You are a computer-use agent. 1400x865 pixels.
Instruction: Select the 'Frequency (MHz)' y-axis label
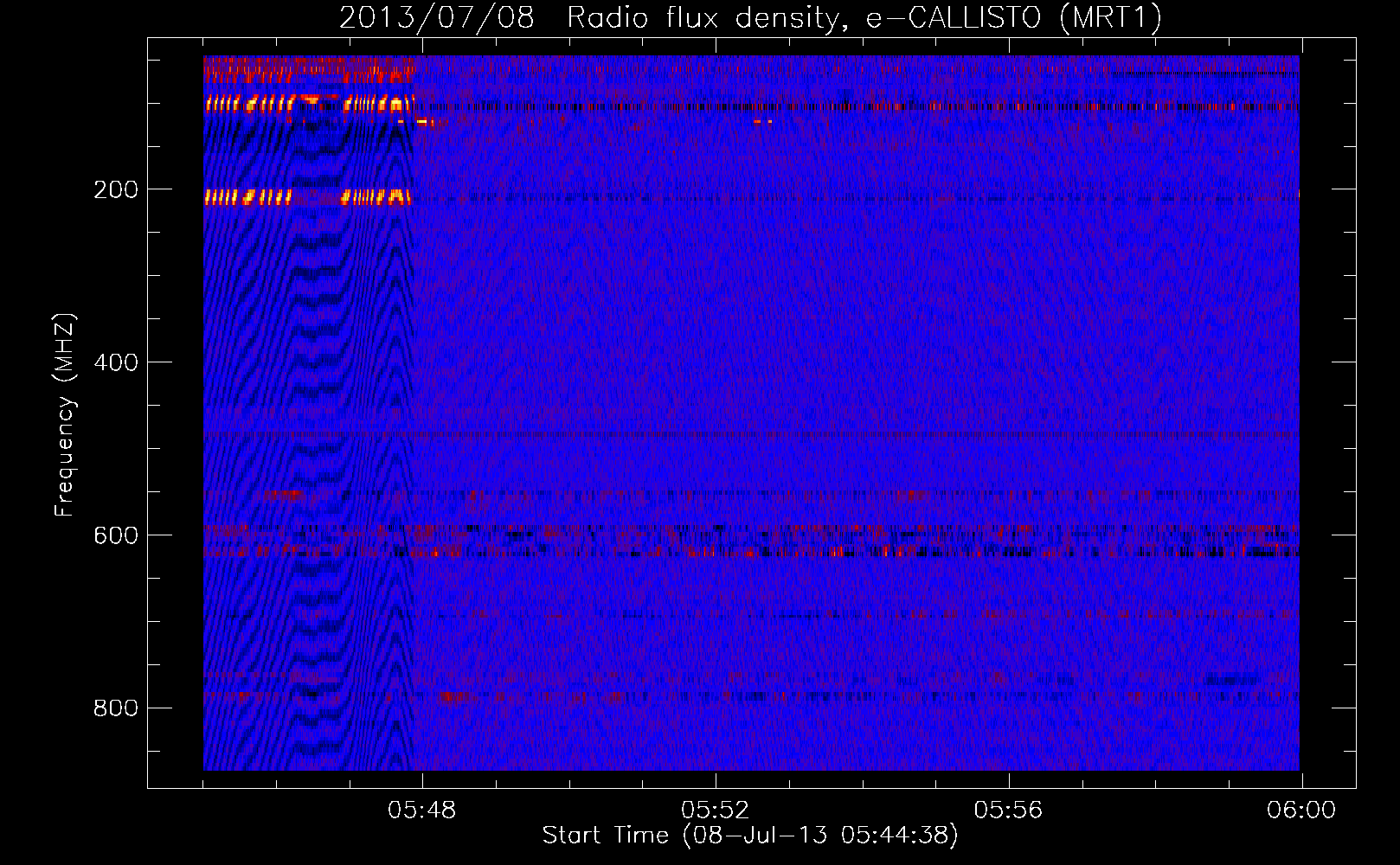click(x=65, y=414)
